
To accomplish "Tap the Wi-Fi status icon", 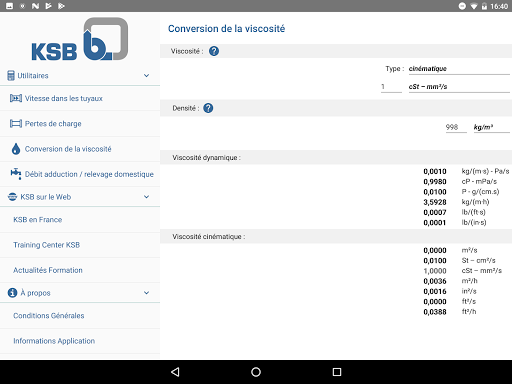I will coord(474,6).
